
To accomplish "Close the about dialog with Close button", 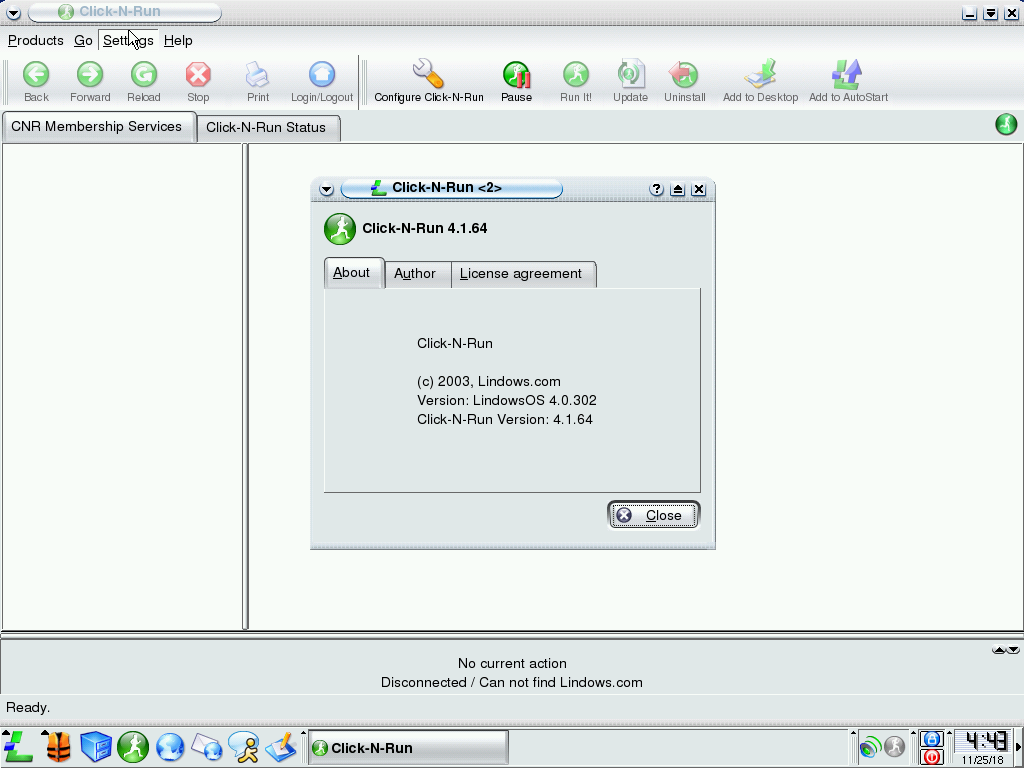I will pos(653,515).
